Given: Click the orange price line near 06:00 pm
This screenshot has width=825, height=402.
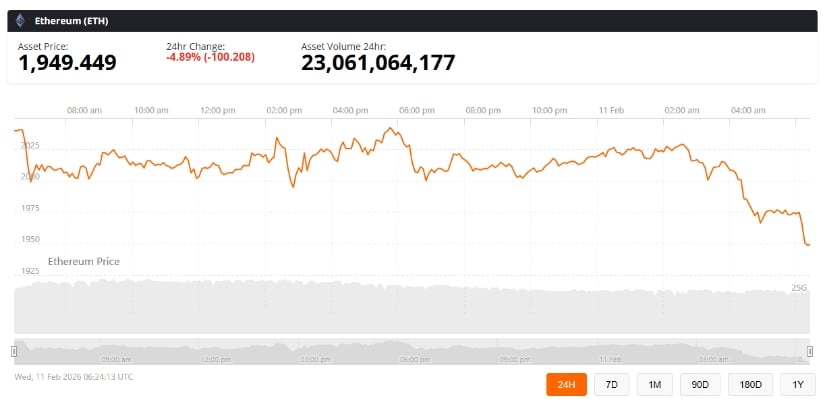Looking at the screenshot, I should coord(410,144).
